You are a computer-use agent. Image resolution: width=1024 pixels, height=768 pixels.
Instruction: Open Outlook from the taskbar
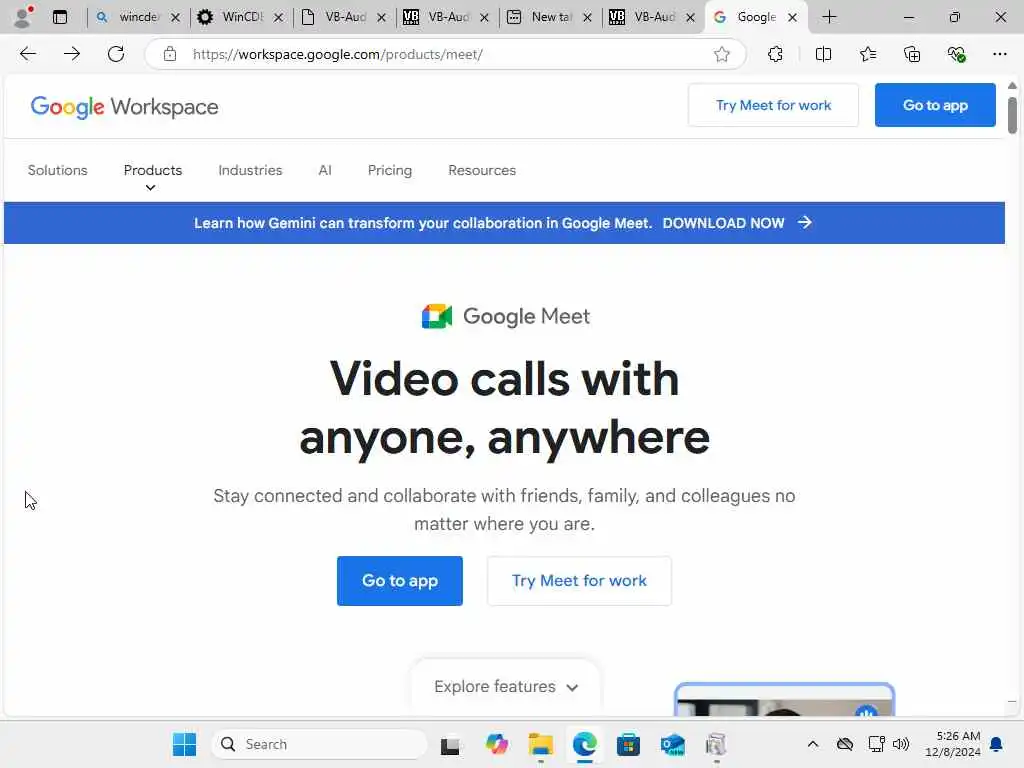(x=672, y=744)
